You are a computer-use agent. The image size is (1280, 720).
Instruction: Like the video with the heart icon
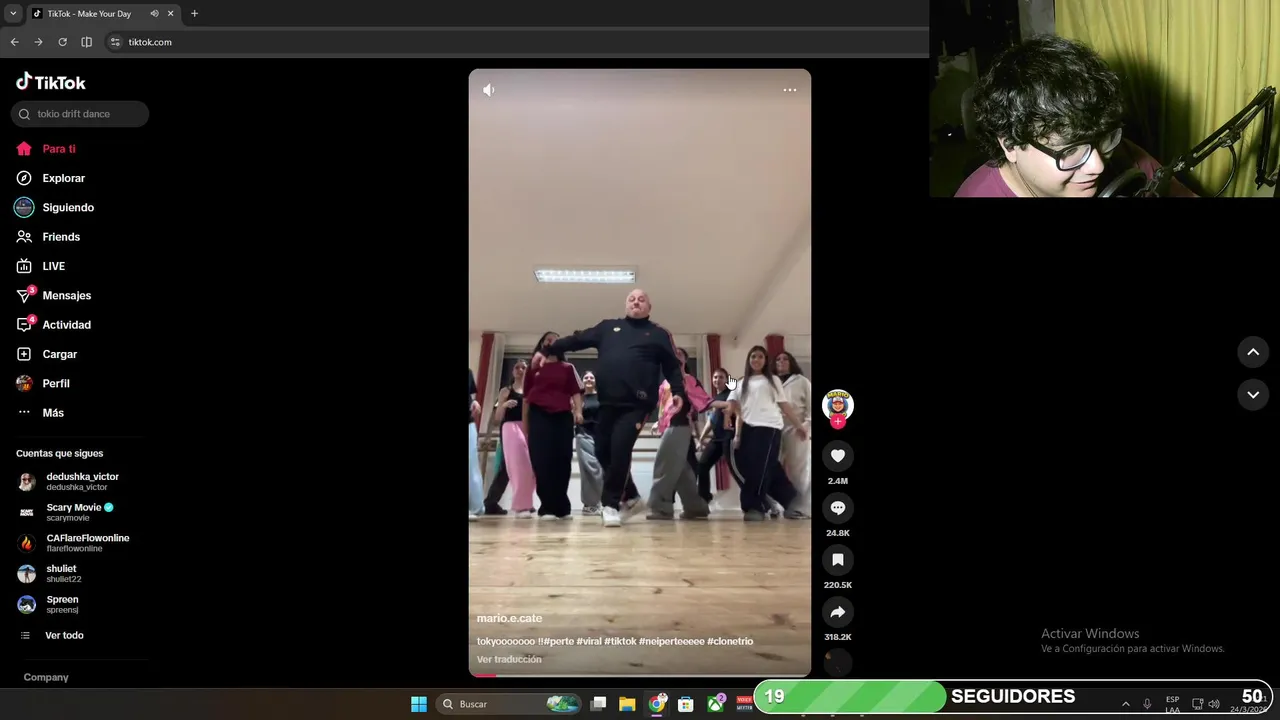point(838,456)
